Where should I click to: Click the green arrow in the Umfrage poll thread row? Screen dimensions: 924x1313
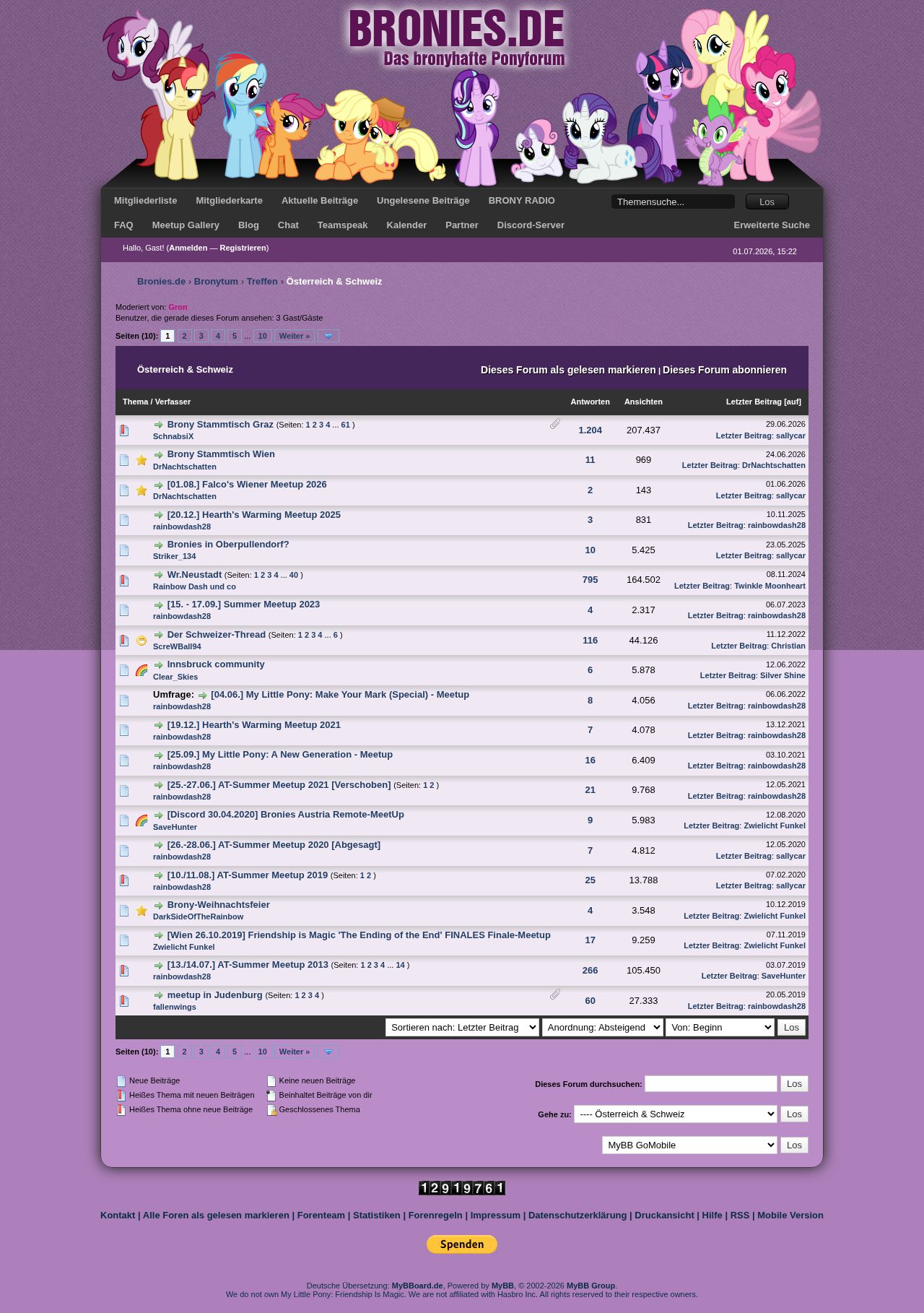click(x=202, y=695)
